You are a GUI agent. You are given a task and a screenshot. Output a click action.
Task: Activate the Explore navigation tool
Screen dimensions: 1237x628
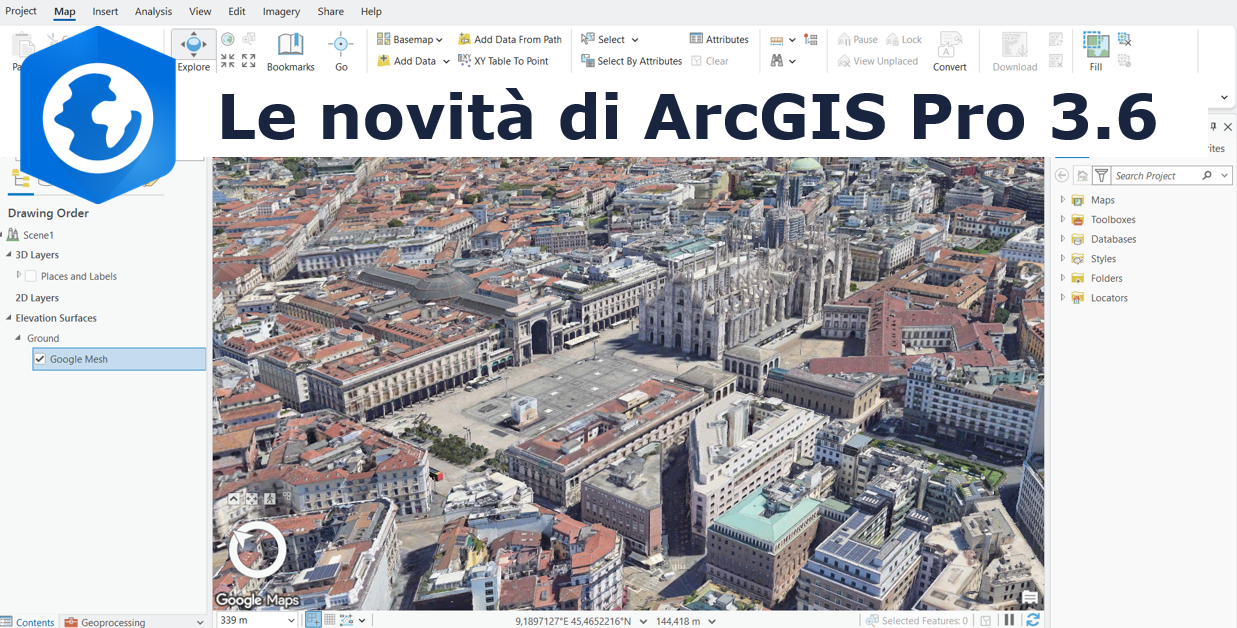click(193, 51)
